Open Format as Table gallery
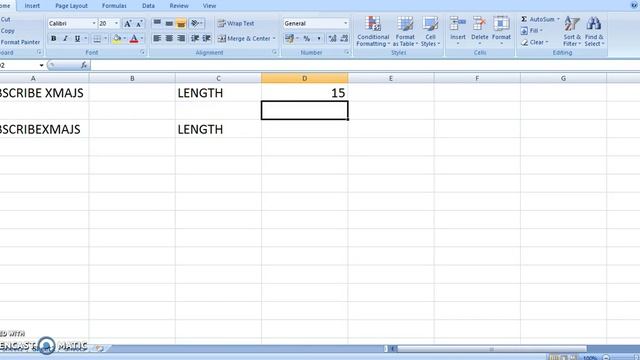This screenshot has height=360, width=640. pyautogui.click(x=405, y=31)
